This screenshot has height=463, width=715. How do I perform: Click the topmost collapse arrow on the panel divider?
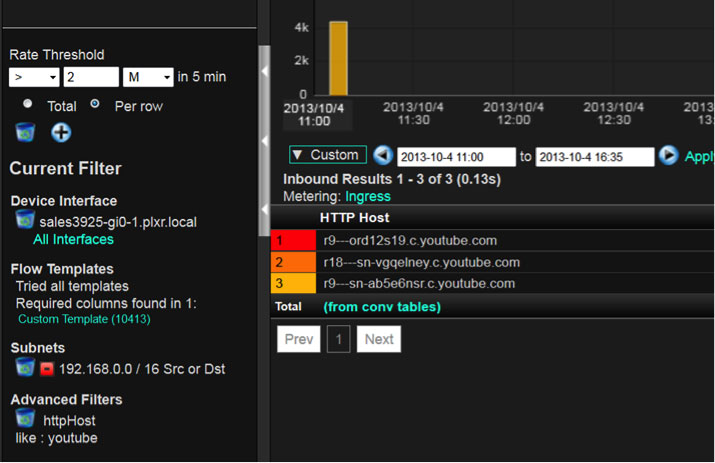click(264, 71)
